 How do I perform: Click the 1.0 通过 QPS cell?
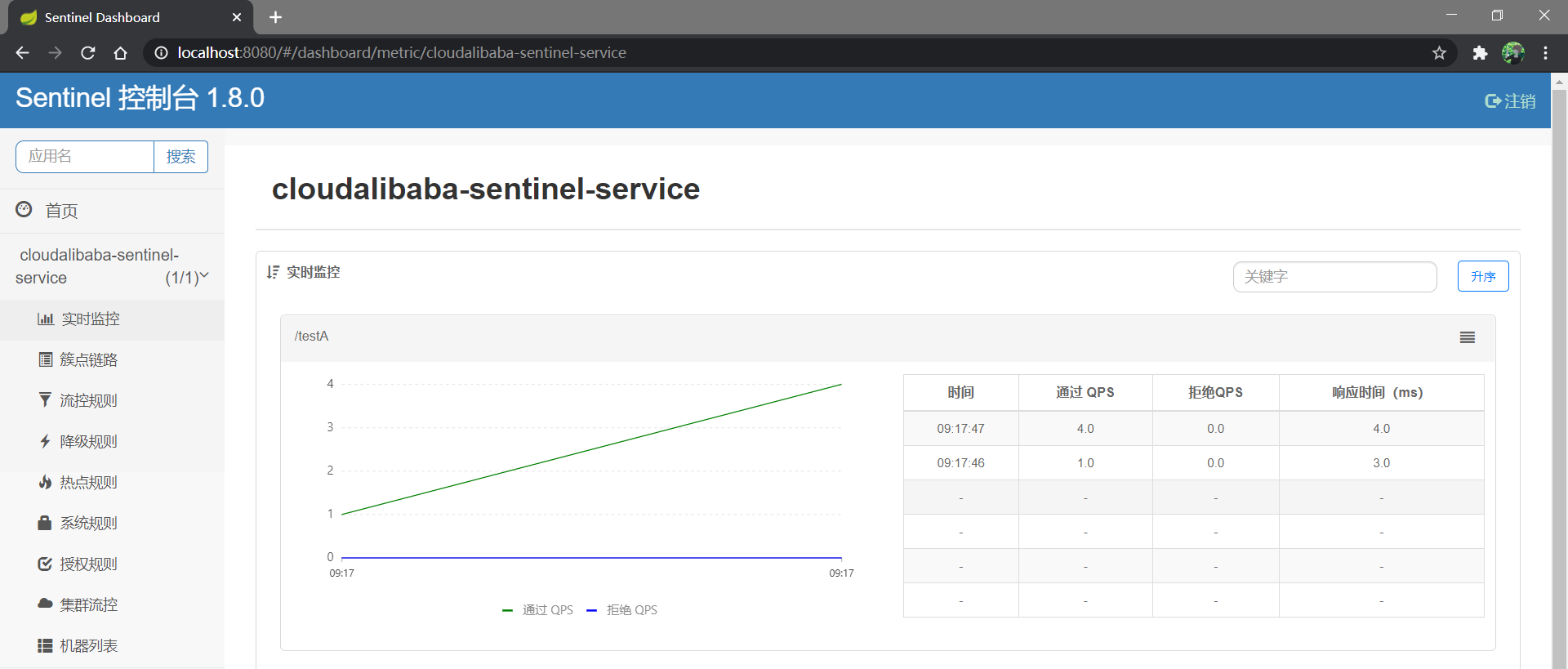click(x=1085, y=463)
